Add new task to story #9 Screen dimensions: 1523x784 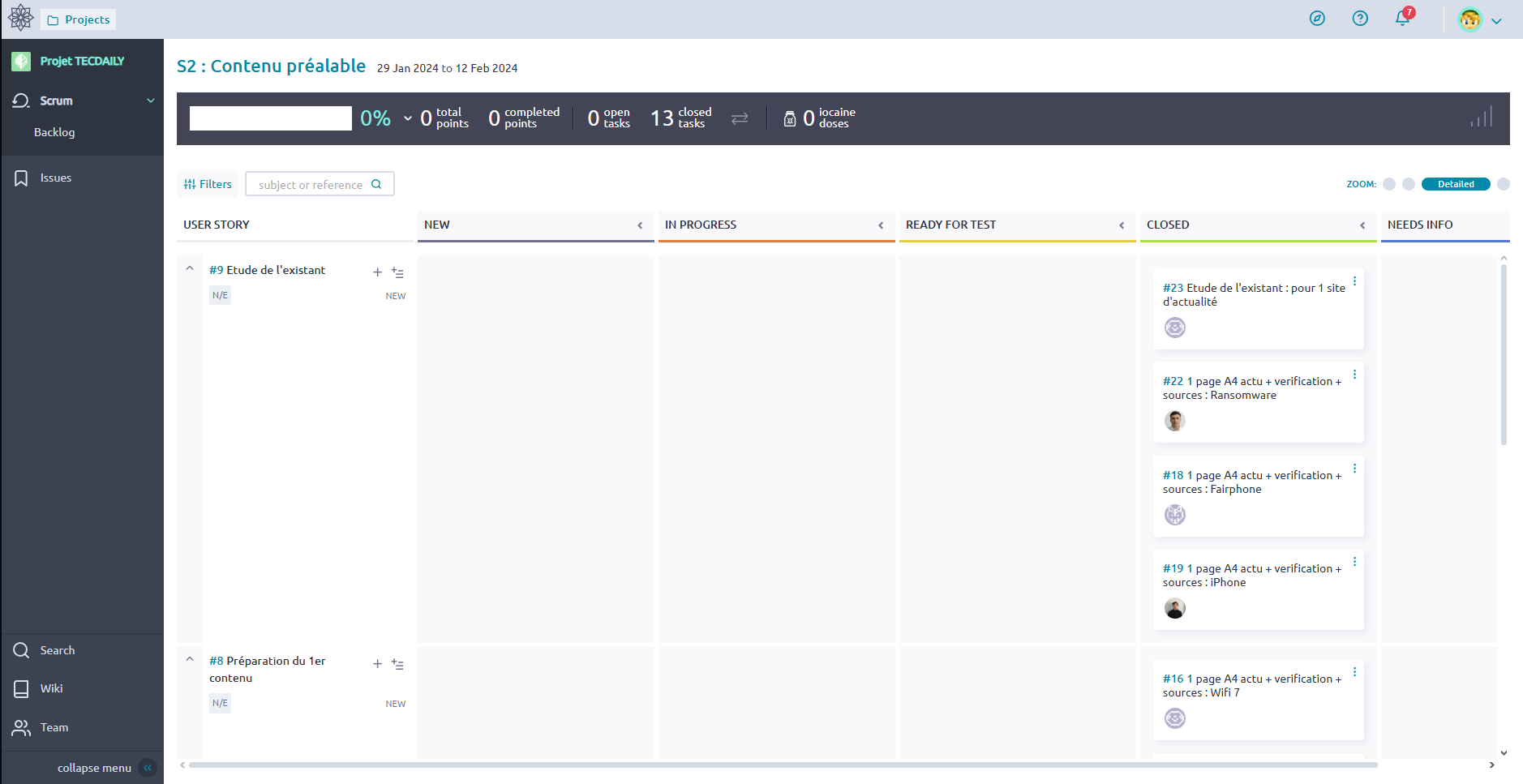tap(377, 272)
